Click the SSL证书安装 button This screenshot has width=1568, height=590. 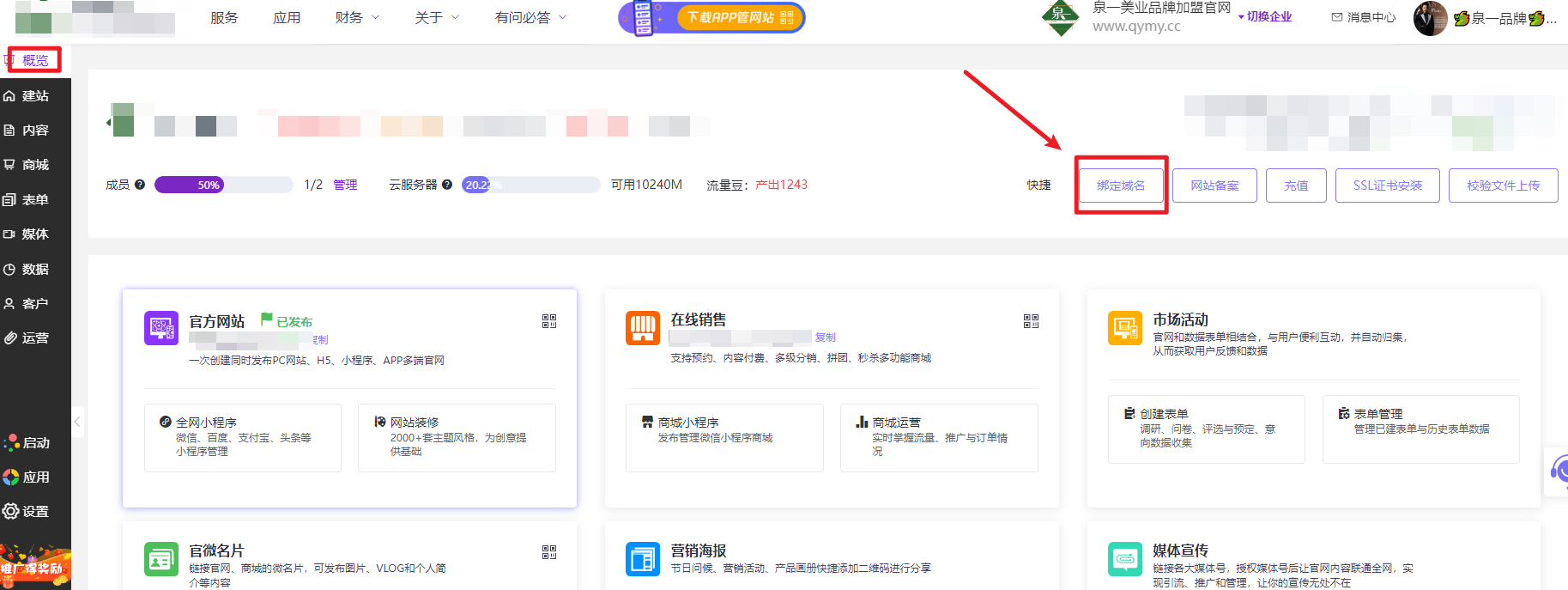click(x=1387, y=186)
